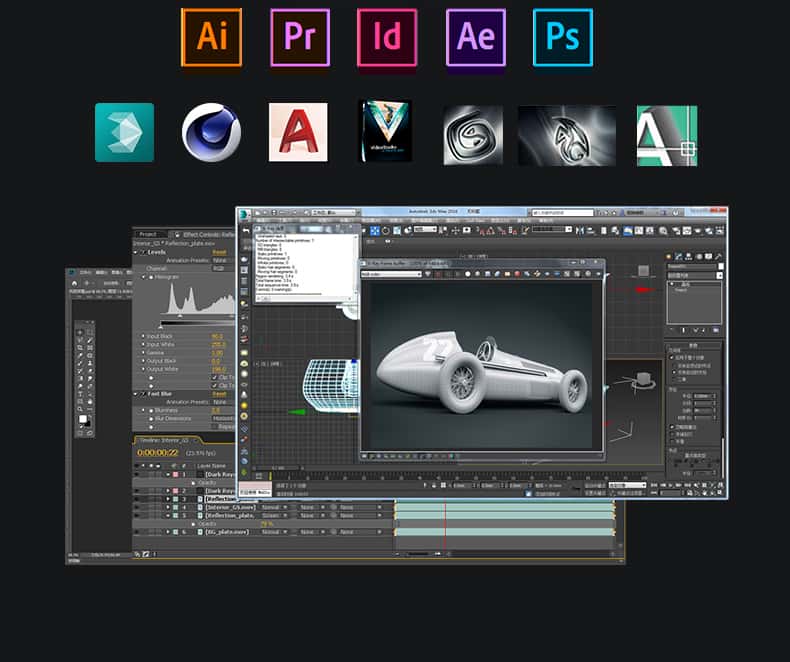The height and width of the screenshot is (662, 790).
Task: Toggle the first Clip To checkbox under Output White
Action: pyautogui.click(x=214, y=377)
